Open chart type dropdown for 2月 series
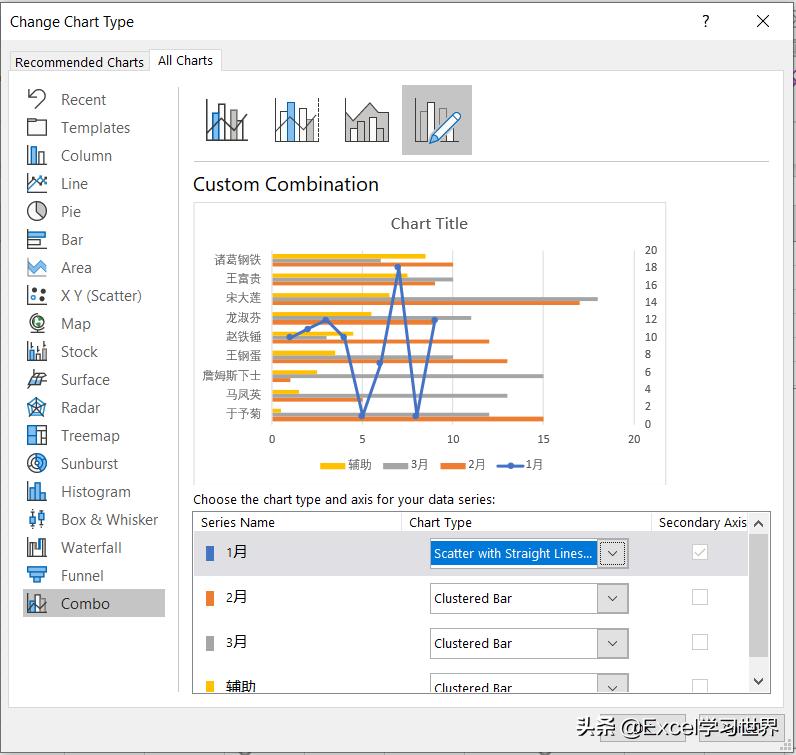 [613, 599]
